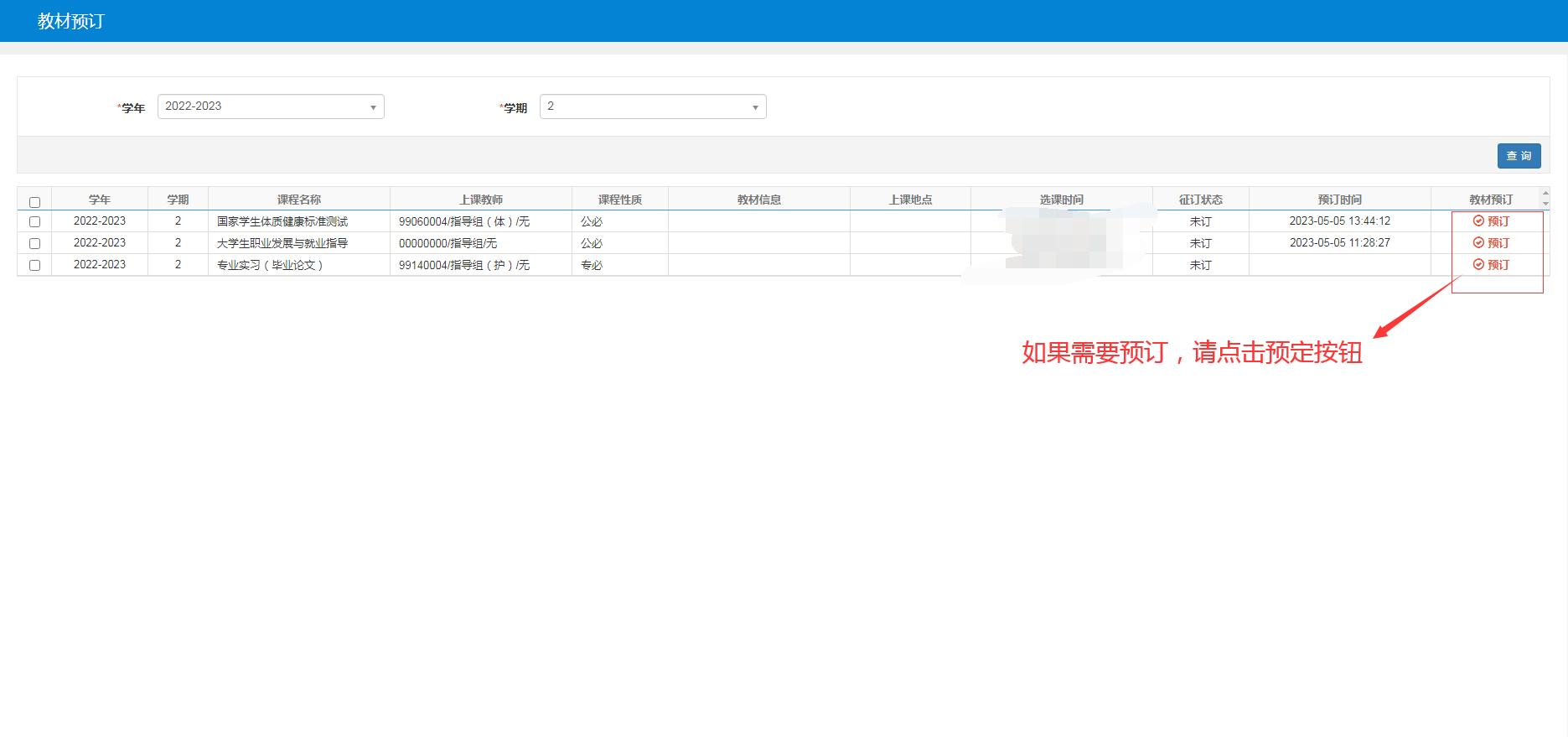Click the small scroll arrows at table header right

(1545, 199)
